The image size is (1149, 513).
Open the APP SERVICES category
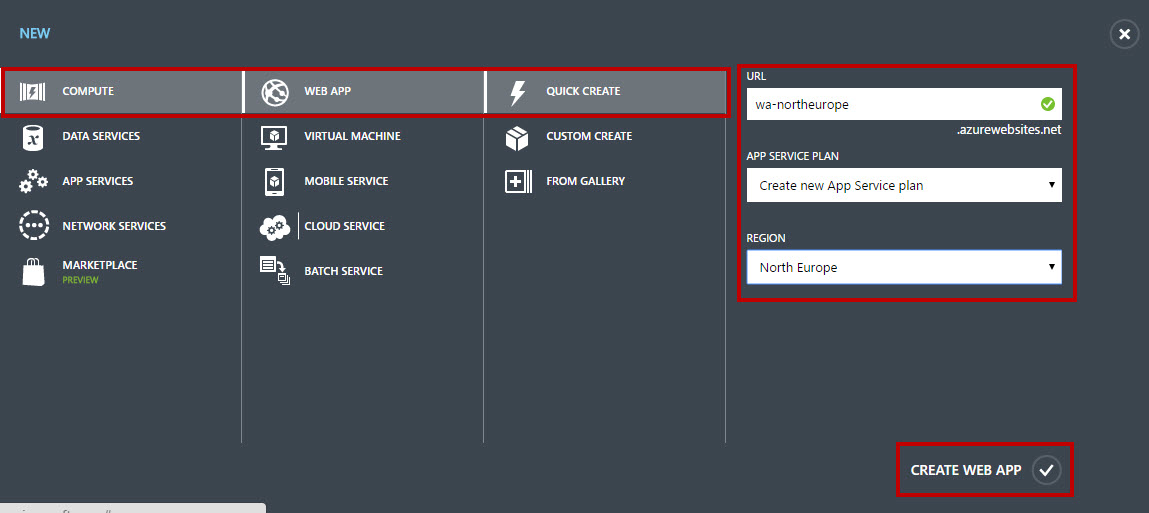97,181
